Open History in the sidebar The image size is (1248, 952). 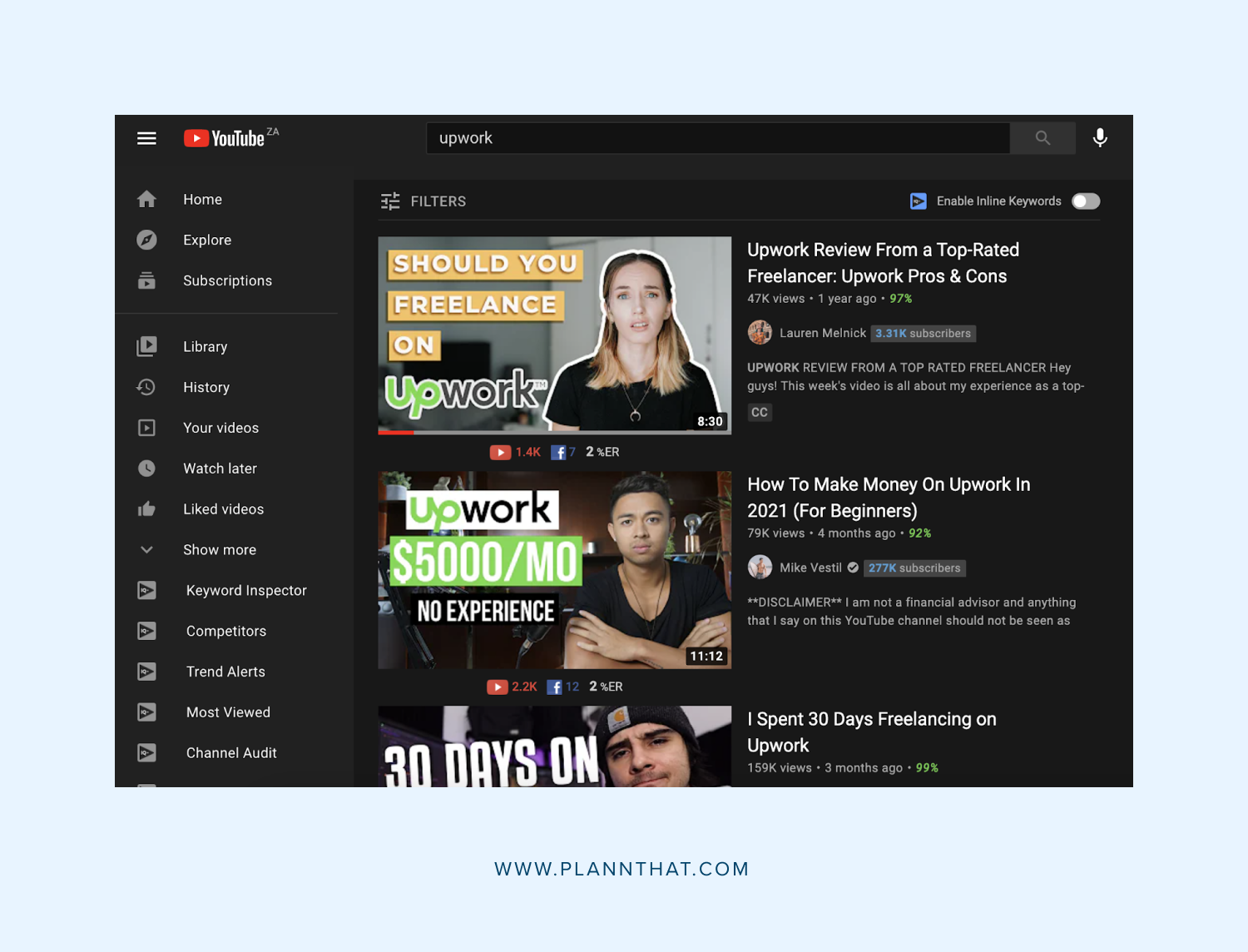coord(206,388)
